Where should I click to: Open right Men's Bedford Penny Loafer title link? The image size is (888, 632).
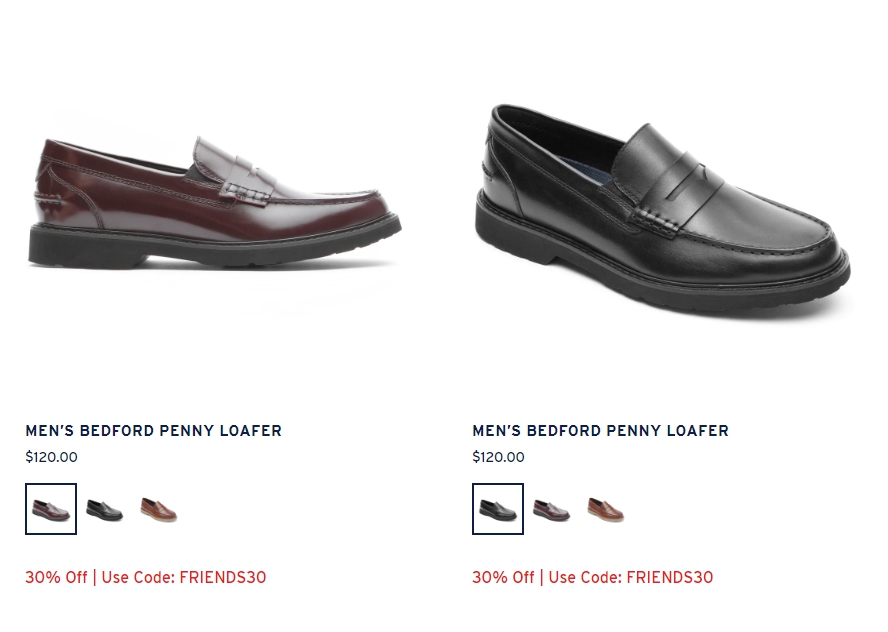(600, 431)
